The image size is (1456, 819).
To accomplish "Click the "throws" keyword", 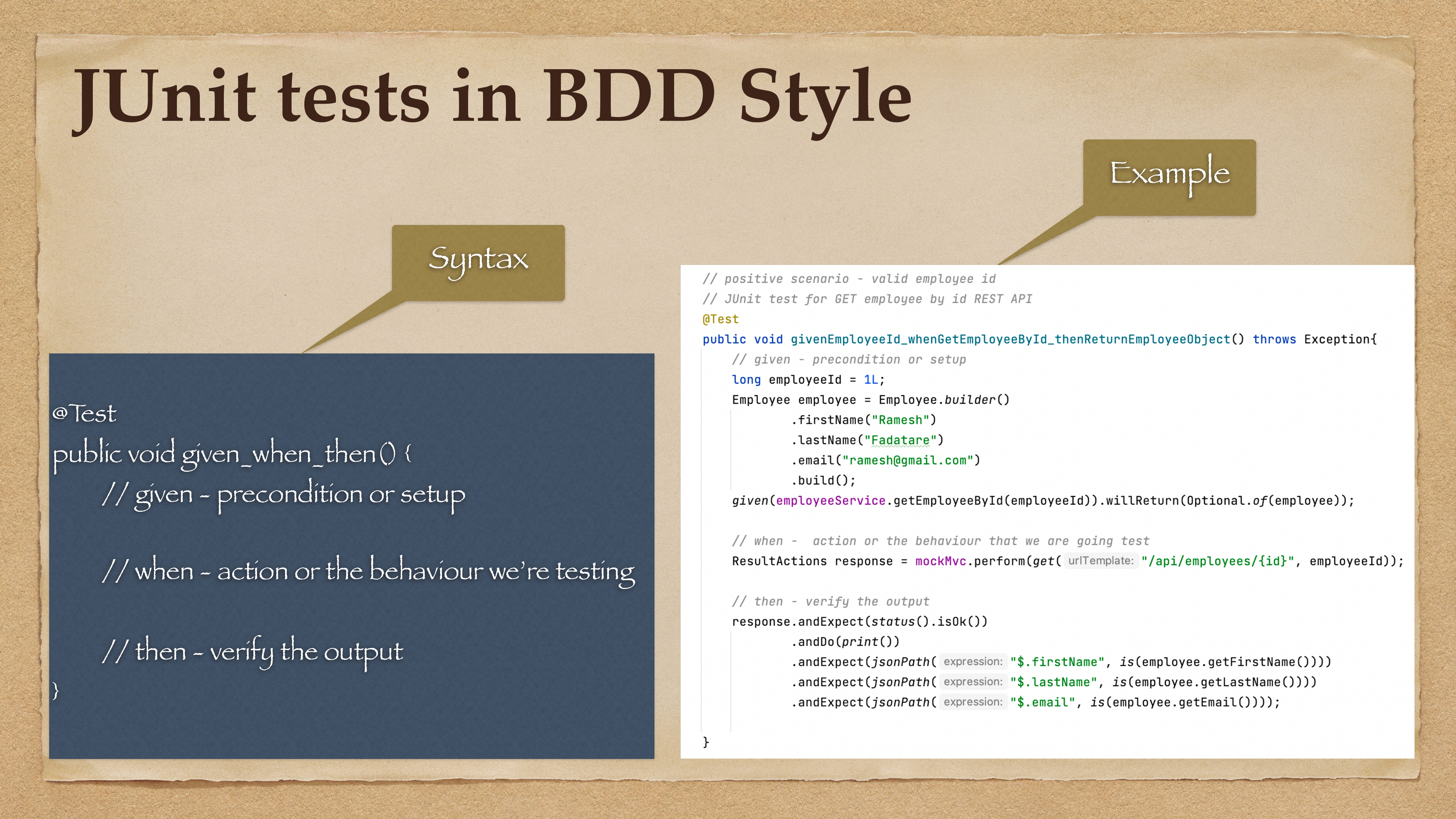I will tap(1274, 340).
